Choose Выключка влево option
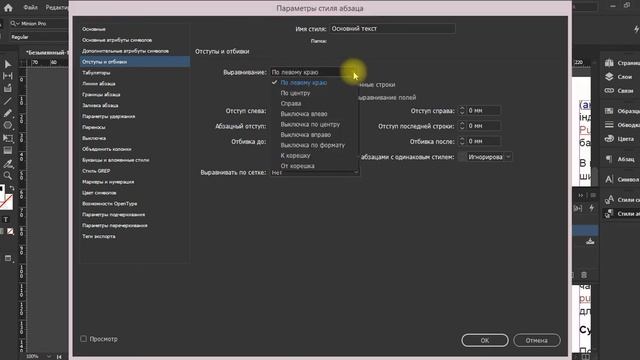Screen dimensions: 640x360 304,114
